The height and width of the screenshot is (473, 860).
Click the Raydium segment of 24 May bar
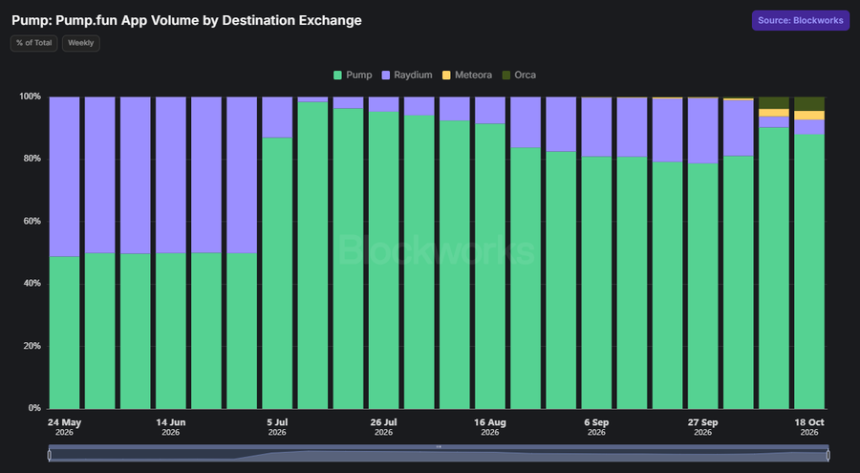tap(64, 177)
